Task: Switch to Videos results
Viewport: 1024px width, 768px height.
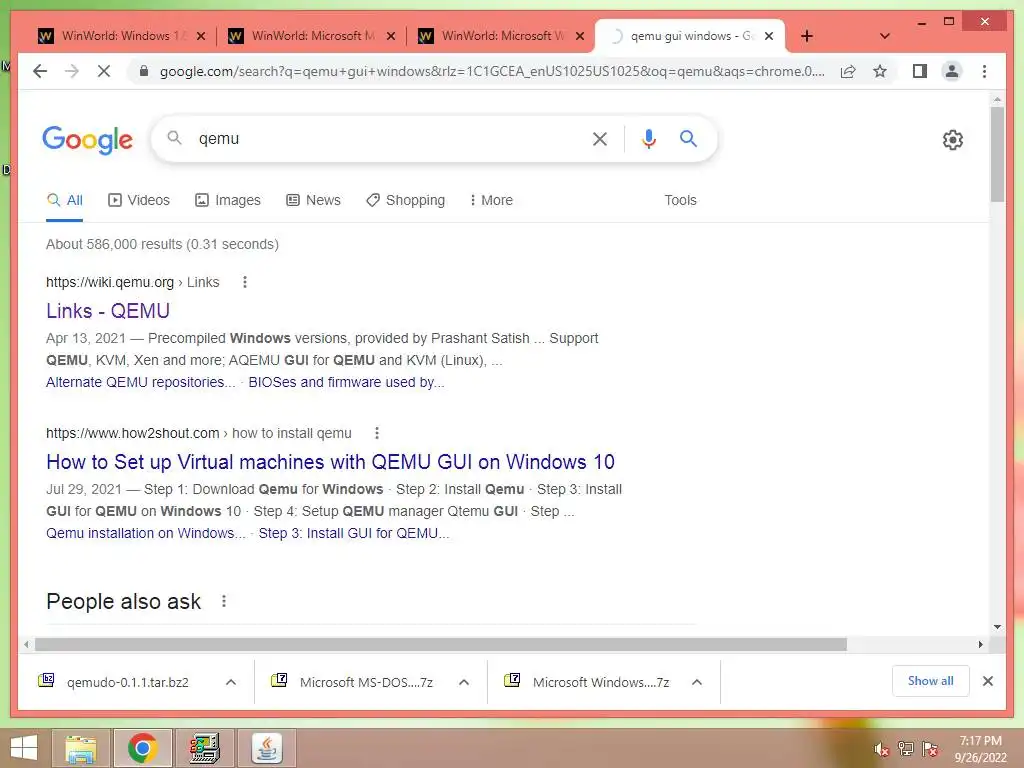Action: (x=138, y=200)
